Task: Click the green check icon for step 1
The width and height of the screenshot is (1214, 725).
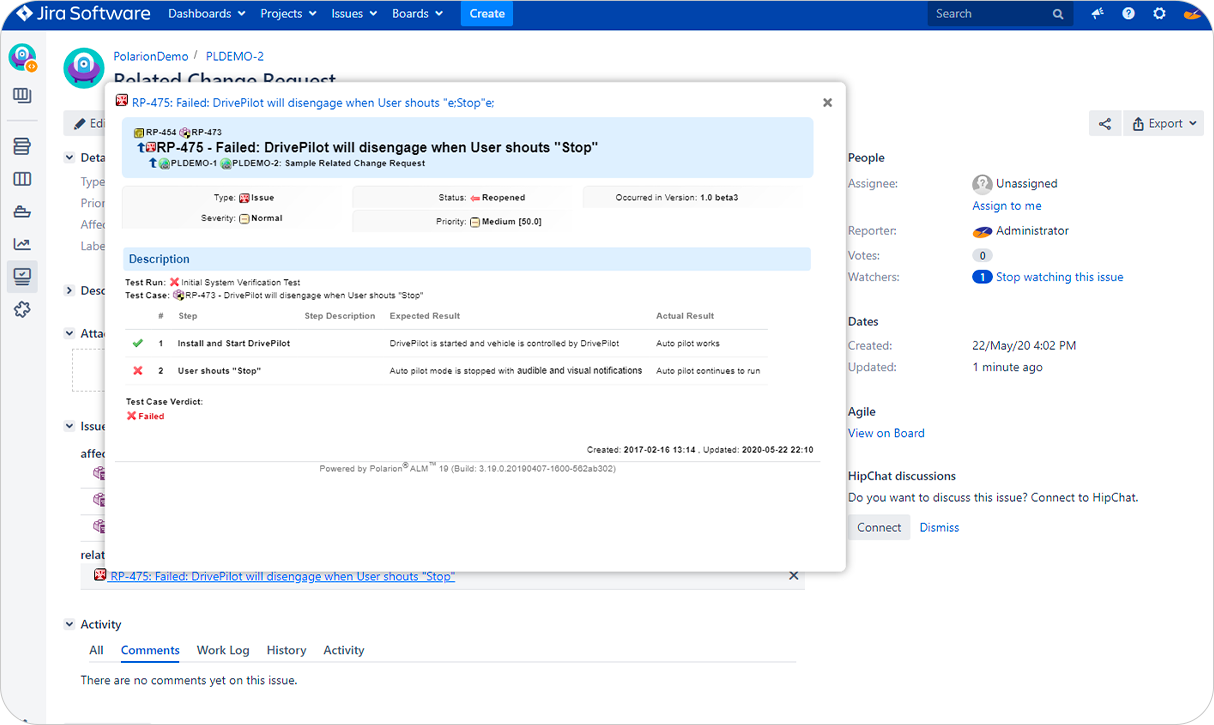Action: pos(138,343)
